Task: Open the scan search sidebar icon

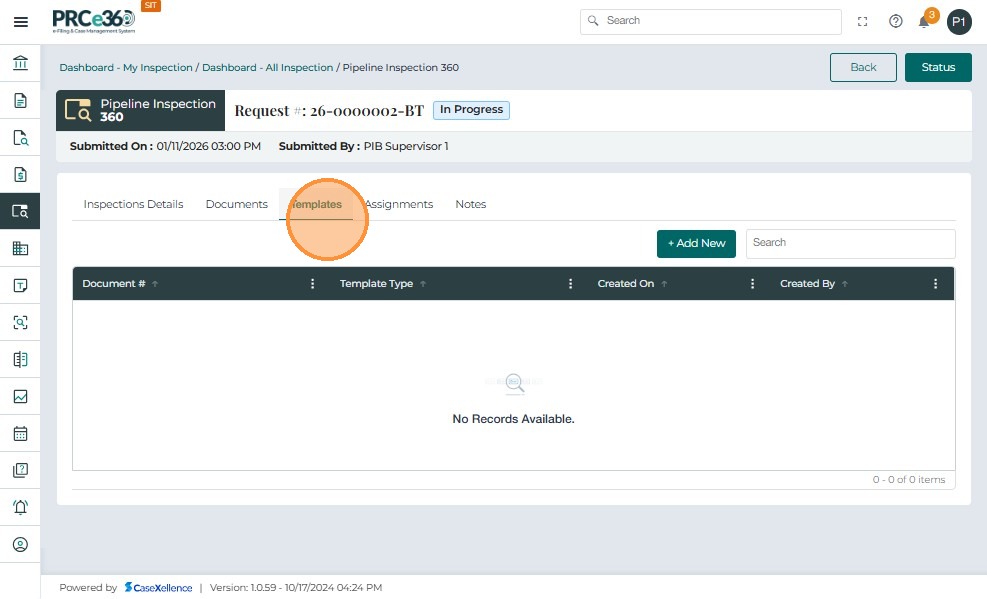Action: [x=20, y=322]
